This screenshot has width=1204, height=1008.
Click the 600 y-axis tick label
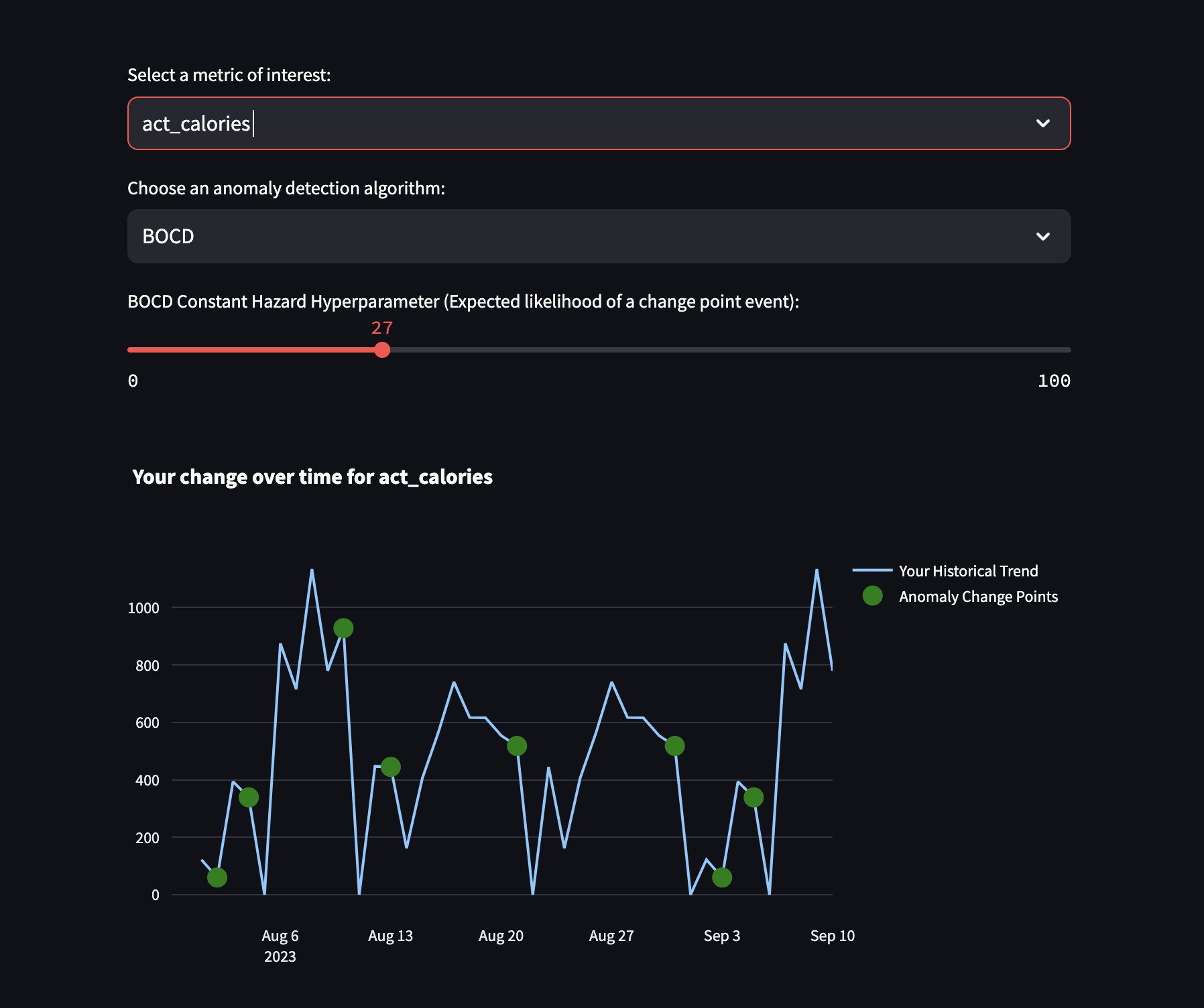pyautogui.click(x=147, y=722)
